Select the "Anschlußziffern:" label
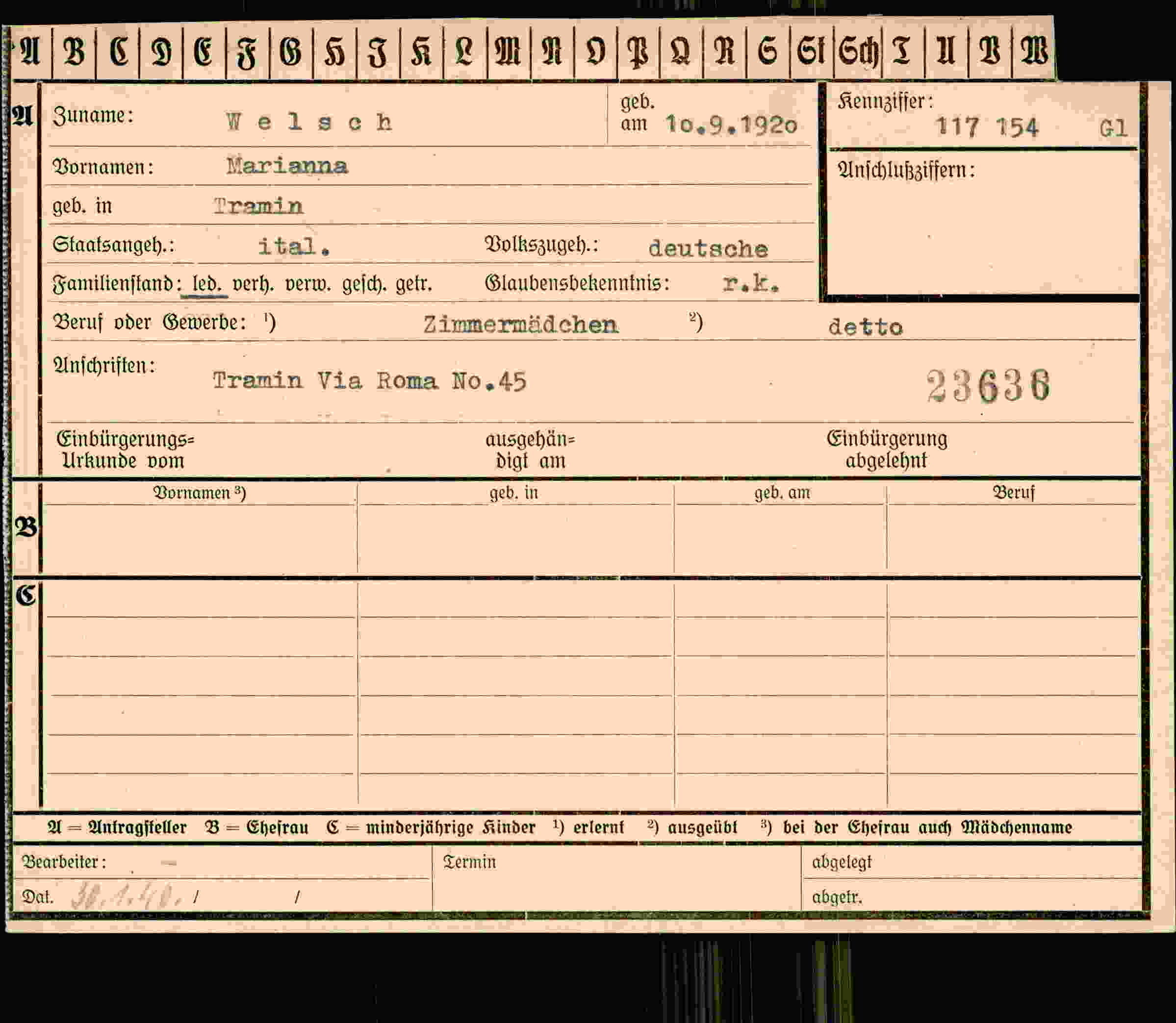 [x=906, y=170]
